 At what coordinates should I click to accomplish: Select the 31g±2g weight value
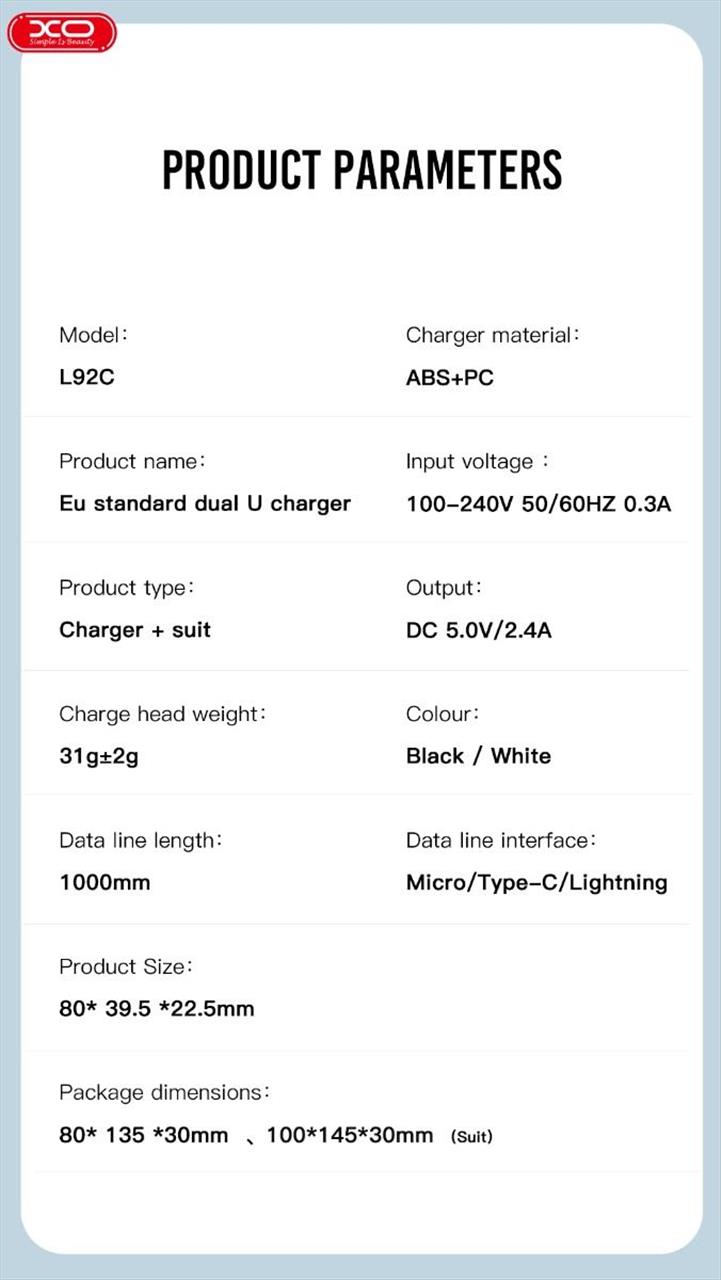click(99, 756)
